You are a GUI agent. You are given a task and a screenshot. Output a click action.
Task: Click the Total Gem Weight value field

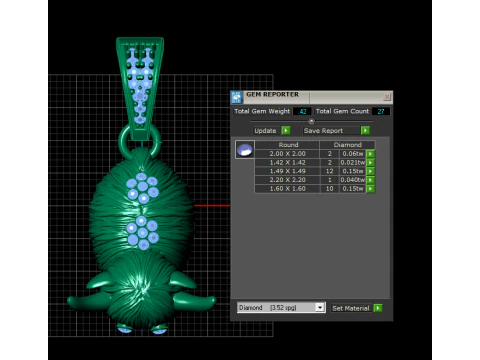pos(302,111)
